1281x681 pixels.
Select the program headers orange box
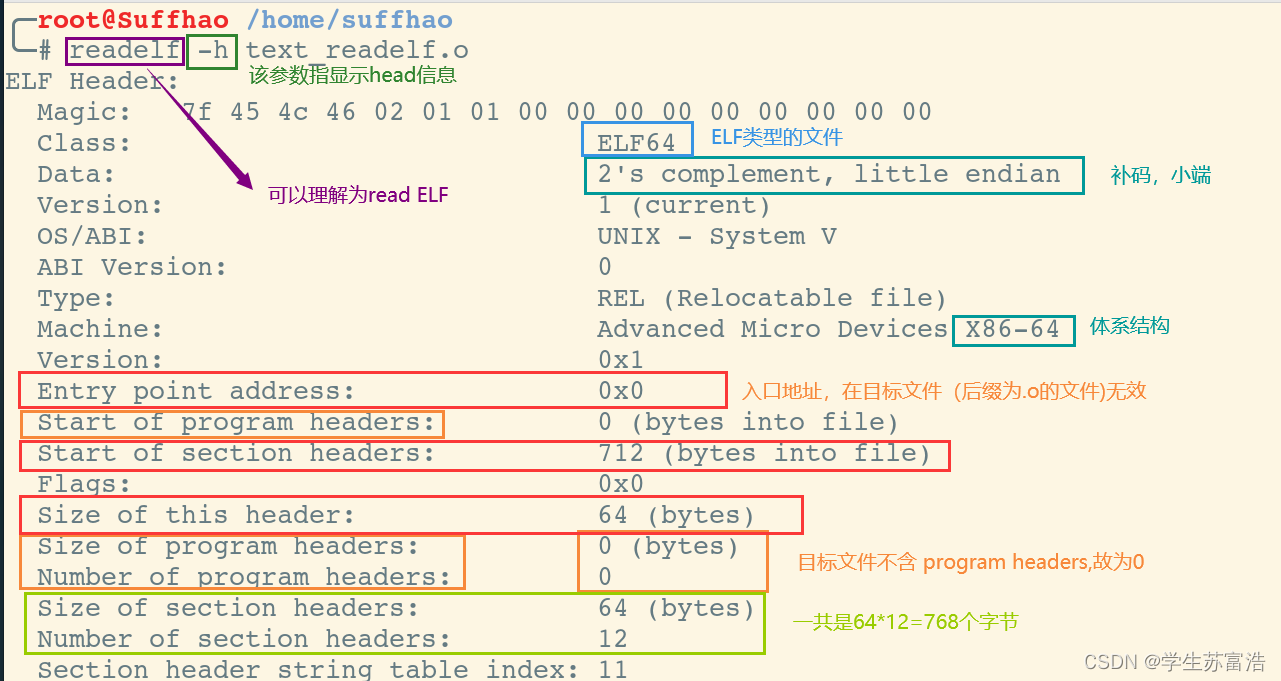242,561
